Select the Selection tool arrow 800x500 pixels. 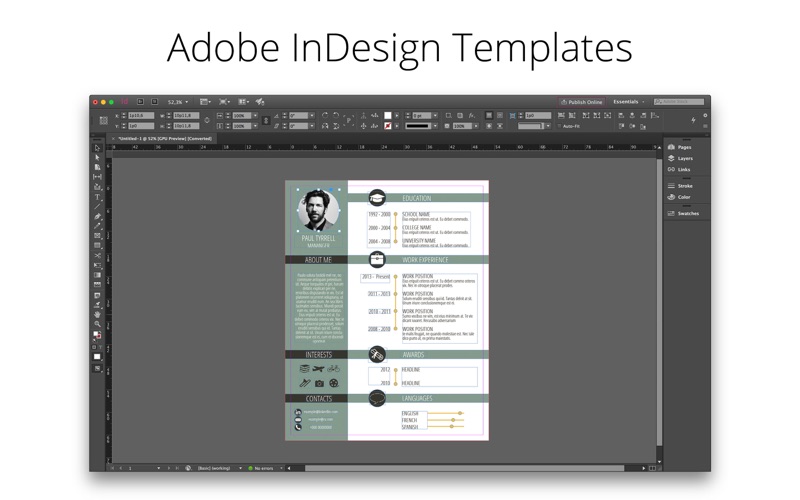[x=97, y=148]
